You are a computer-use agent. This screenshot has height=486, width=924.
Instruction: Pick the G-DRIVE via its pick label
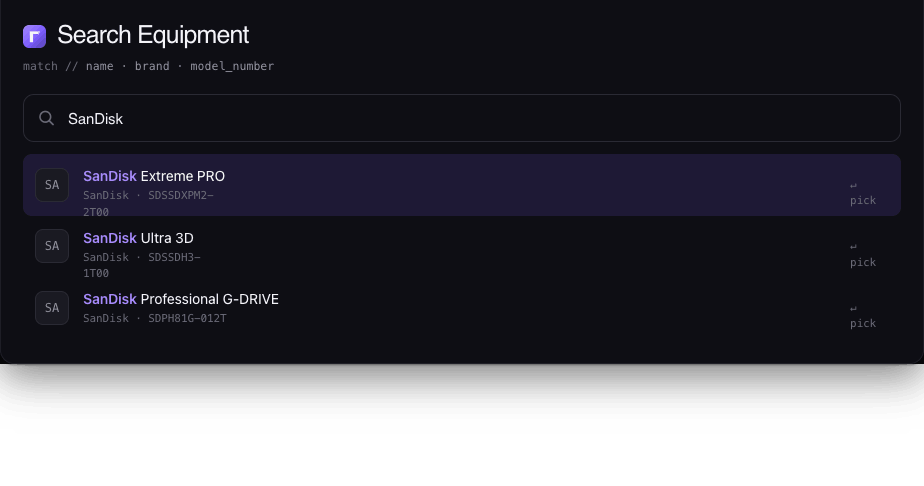(x=863, y=323)
